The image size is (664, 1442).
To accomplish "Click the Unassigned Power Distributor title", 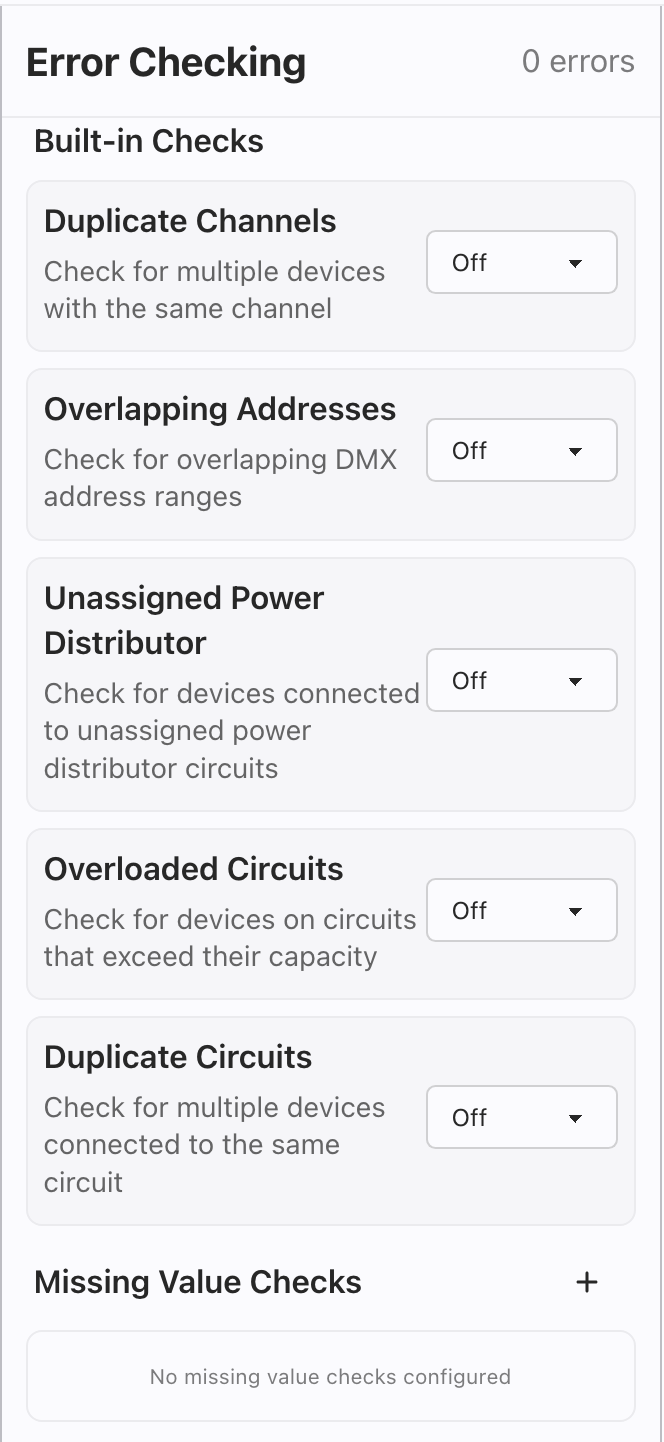I will pos(184,620).
